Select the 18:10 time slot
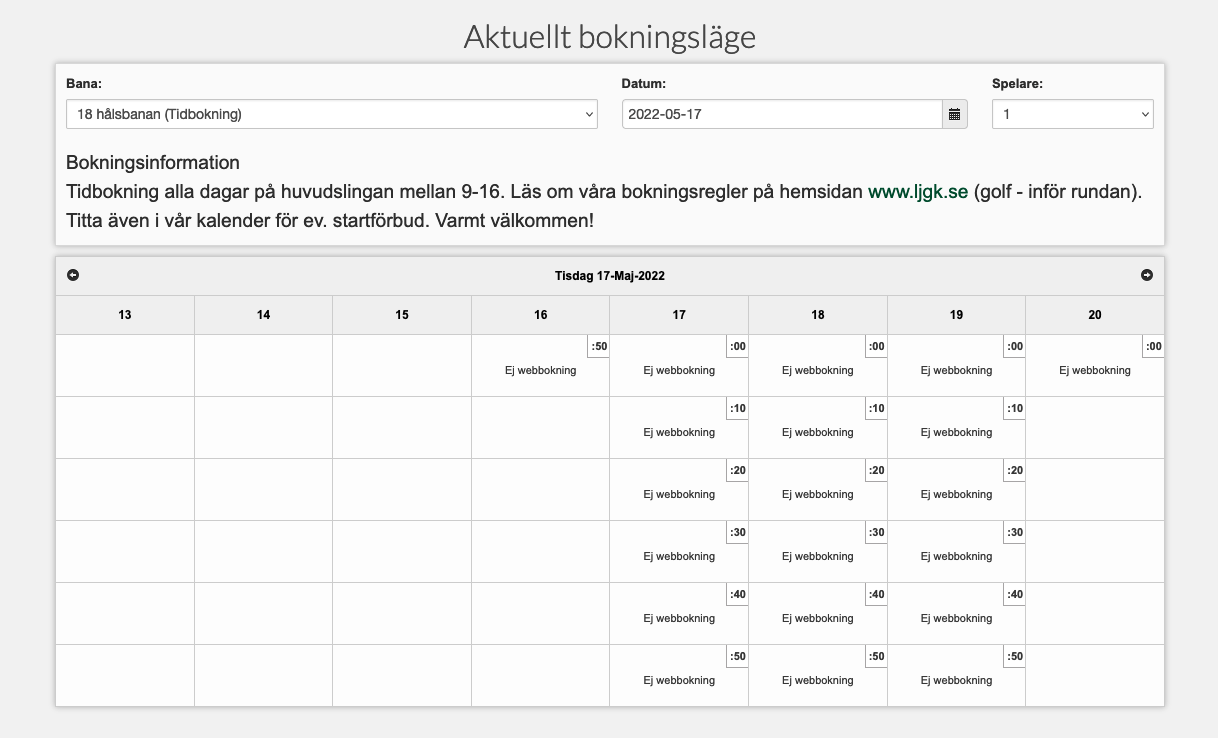Image resolution: width=1218 pixels, height=738 pixels. [x=818, y=428]
